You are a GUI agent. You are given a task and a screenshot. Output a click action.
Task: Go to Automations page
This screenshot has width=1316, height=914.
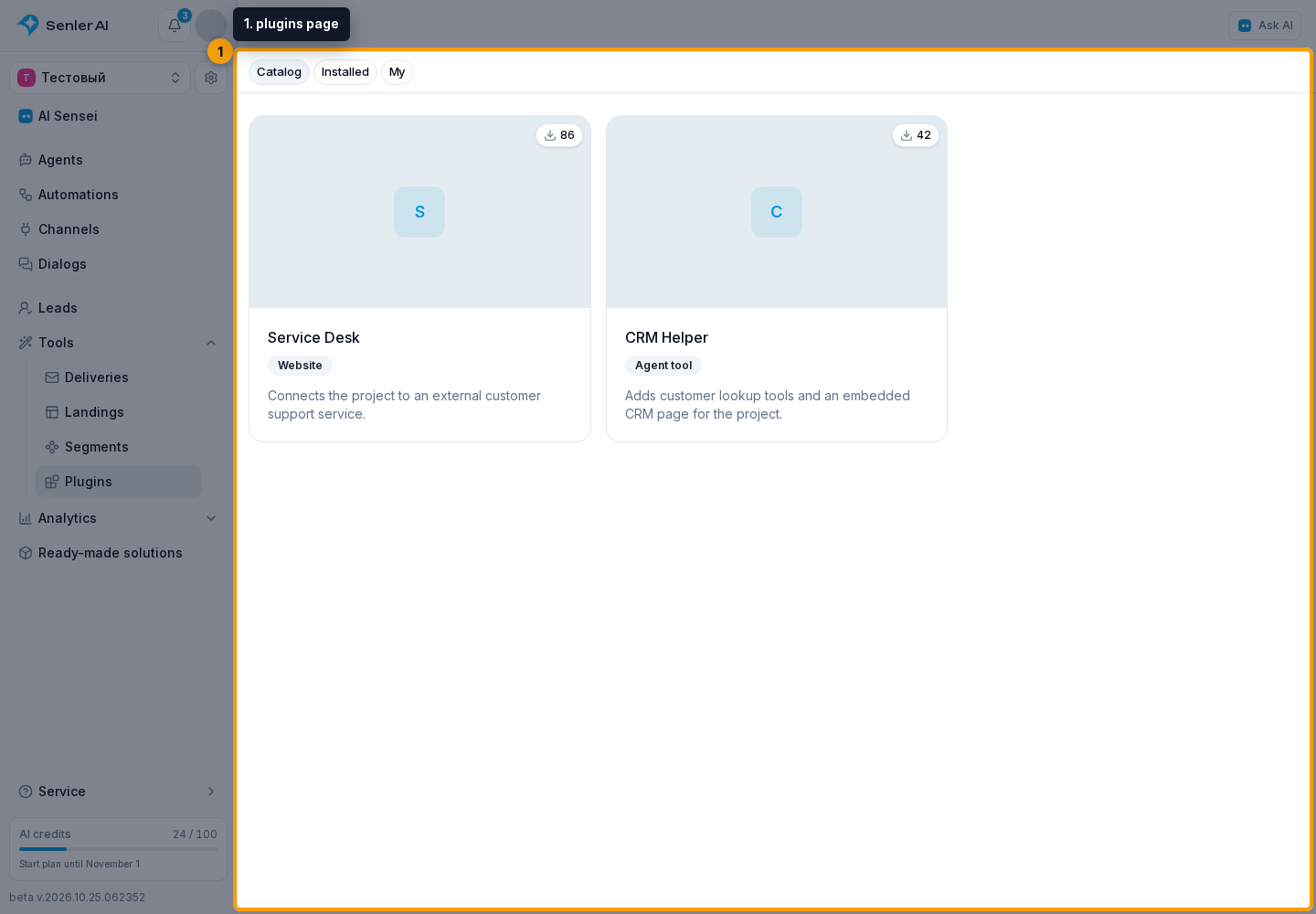79,195
